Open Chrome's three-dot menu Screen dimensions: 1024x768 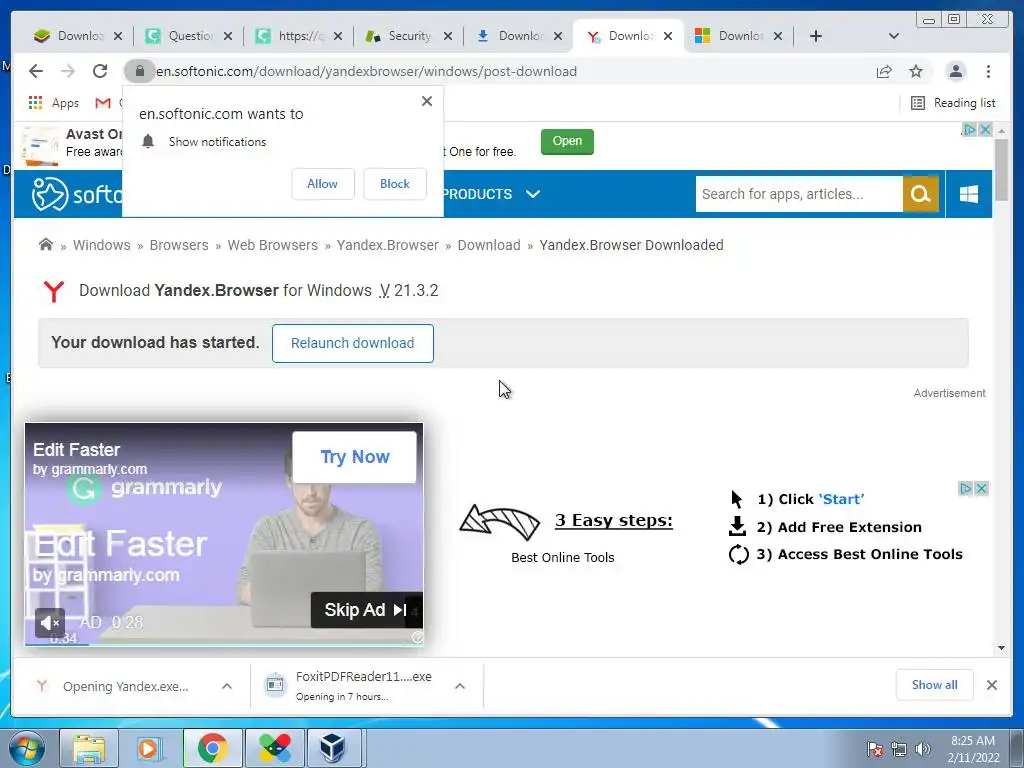[988, 71]
